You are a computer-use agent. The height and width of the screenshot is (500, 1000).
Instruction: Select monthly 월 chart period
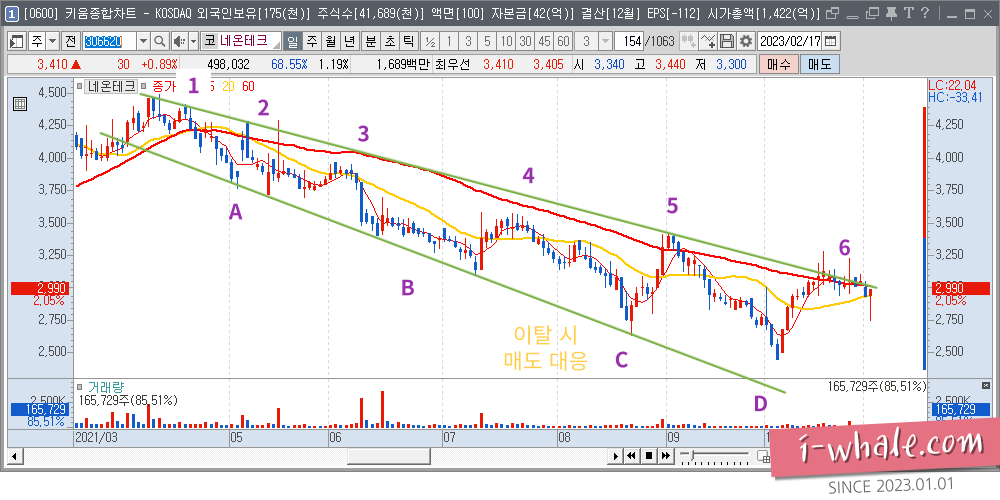[x=330, y=41]
